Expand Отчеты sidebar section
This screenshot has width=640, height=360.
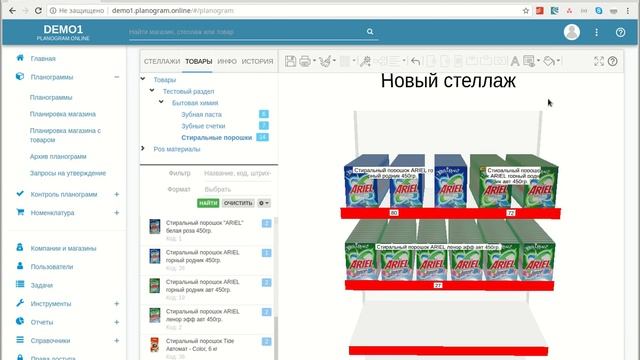pos(116,322)
